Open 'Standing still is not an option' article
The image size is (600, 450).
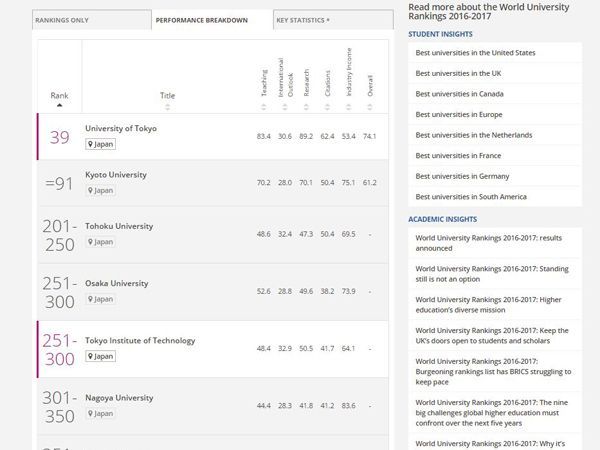492,274
